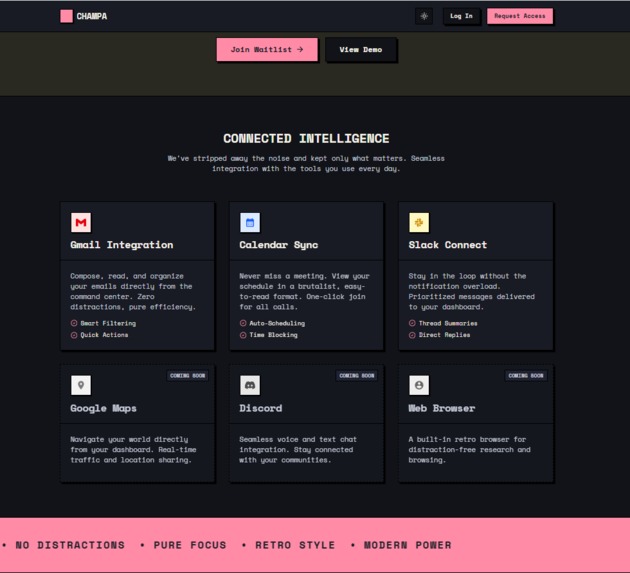Click the Request Access button
This screenshot has width=630, height=573.
520,16
